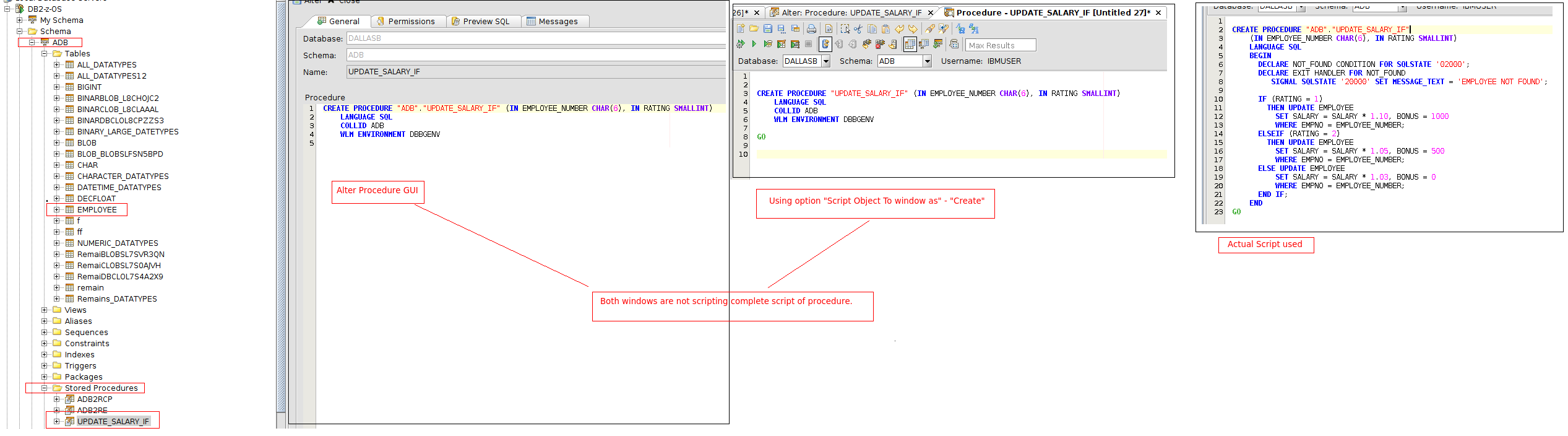The height and width of the screenshot is (436, 1568).
Task: Click the Max Results input field
Action: (1001, 45)
